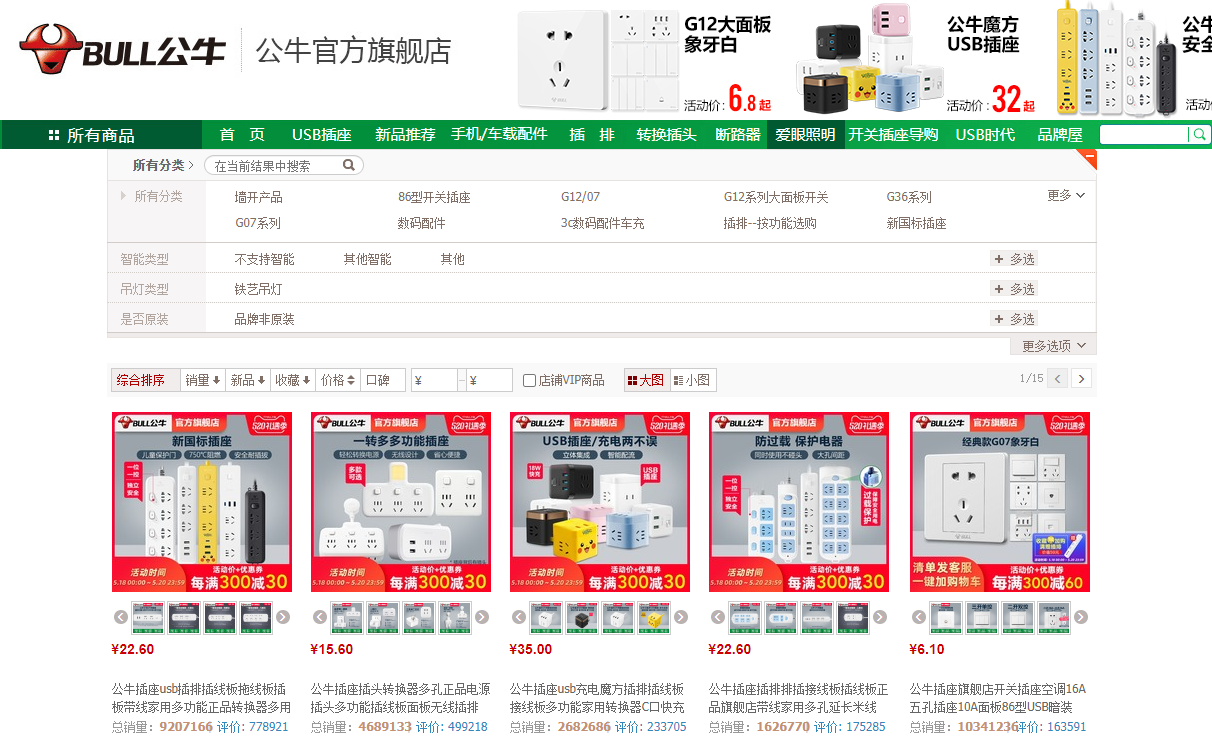Expand 更多选项 filter options
The height and width of the screenshot is (742, 1212).
coord(1054,346)
